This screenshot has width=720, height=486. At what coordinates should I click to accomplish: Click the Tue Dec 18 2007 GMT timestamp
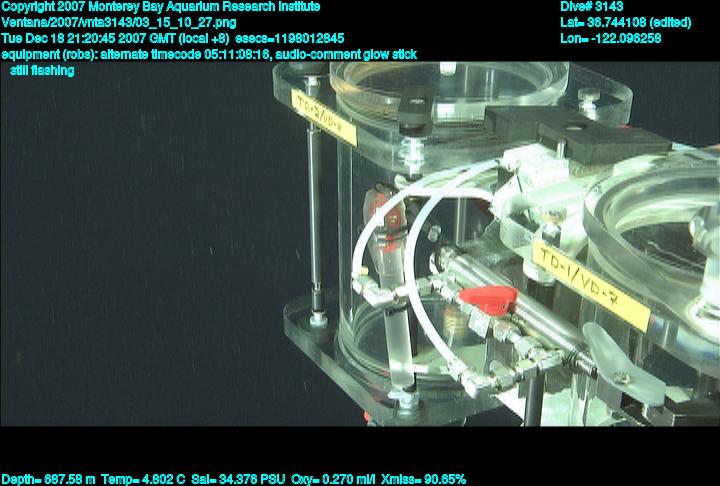pyautogui.click(x=115, y=38)
